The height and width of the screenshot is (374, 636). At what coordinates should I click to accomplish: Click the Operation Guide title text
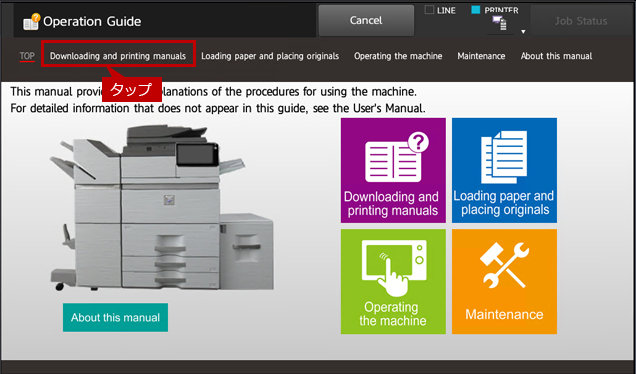click(92, 21)
